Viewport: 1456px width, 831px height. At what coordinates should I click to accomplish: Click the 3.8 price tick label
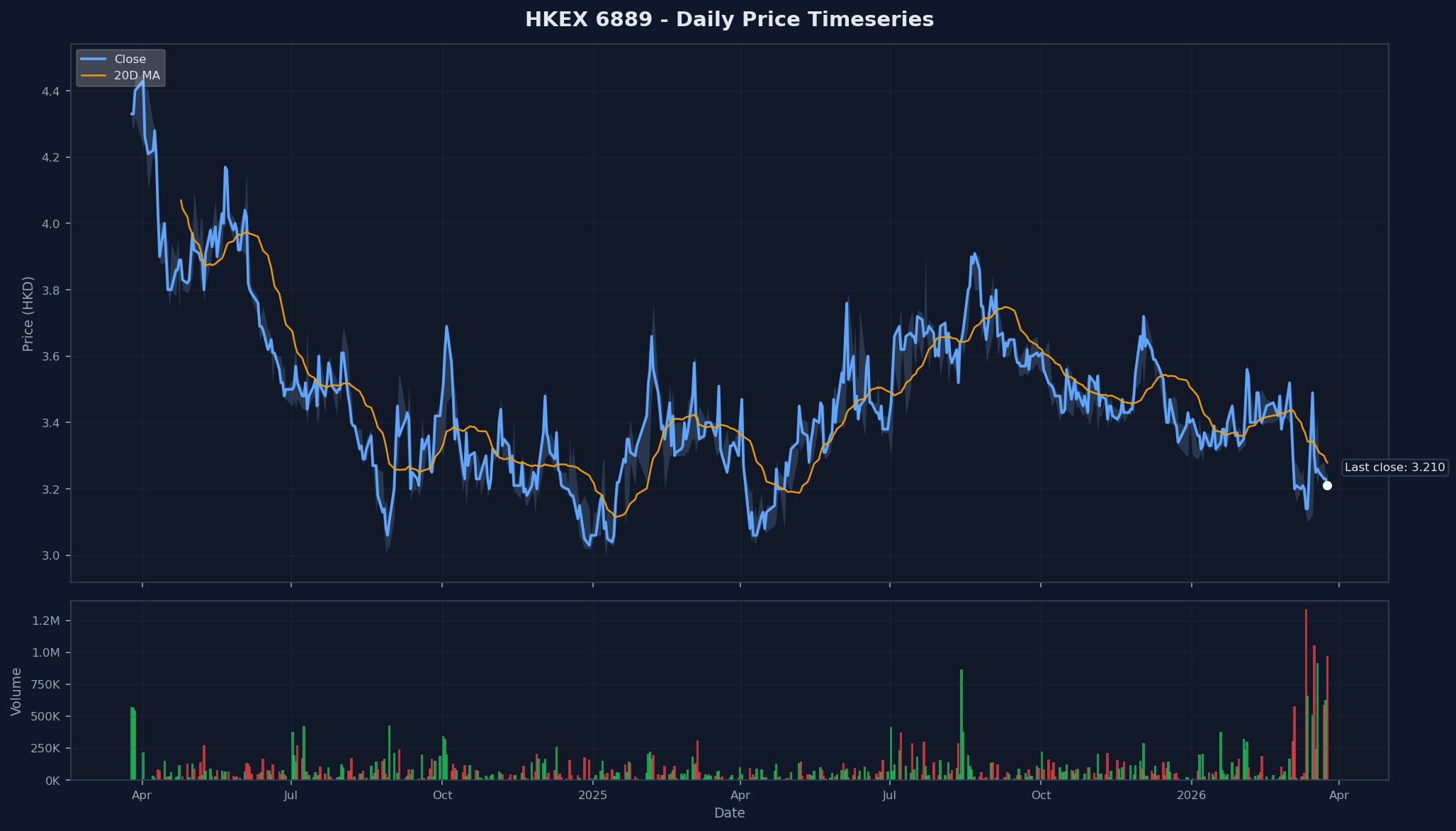click(x=50, y=290)
